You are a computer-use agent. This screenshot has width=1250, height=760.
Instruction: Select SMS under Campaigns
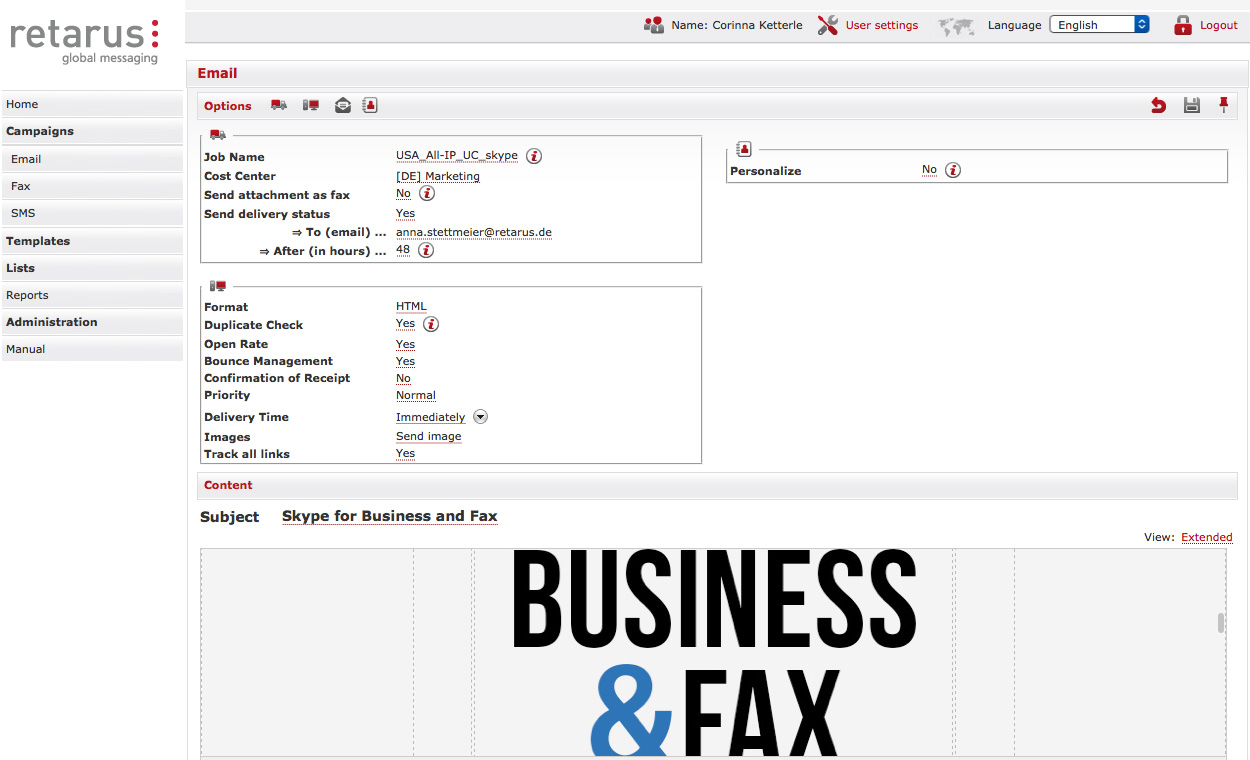92,213
